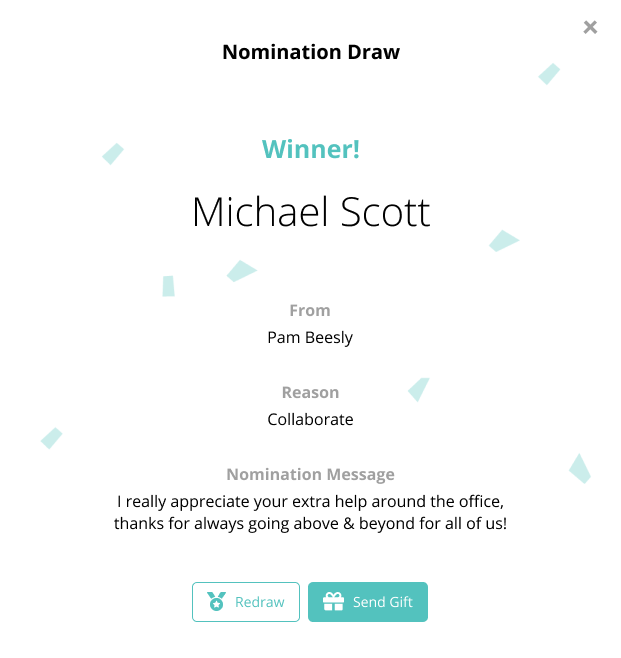The height and width of the screenshot is (658, 621).
Task: Select the Collaborate reason text
Action: [310, 419]
